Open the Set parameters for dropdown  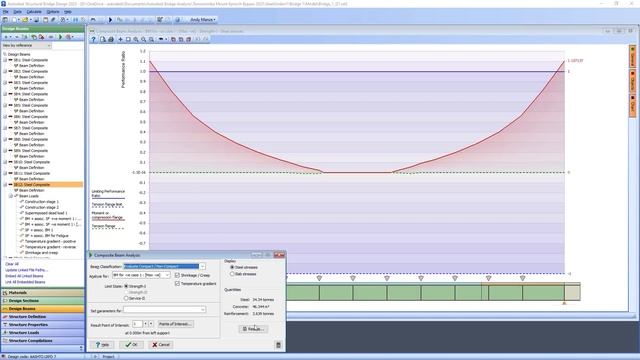[202, 310]
